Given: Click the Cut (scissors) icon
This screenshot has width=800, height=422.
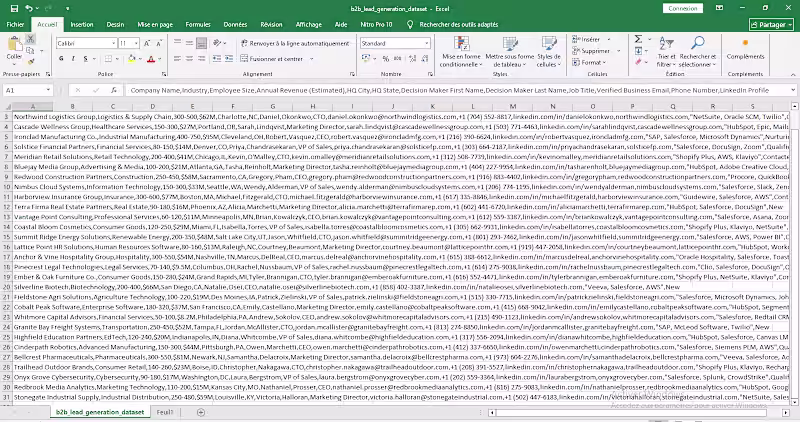Looking at the screenshot, I should 30,39.
